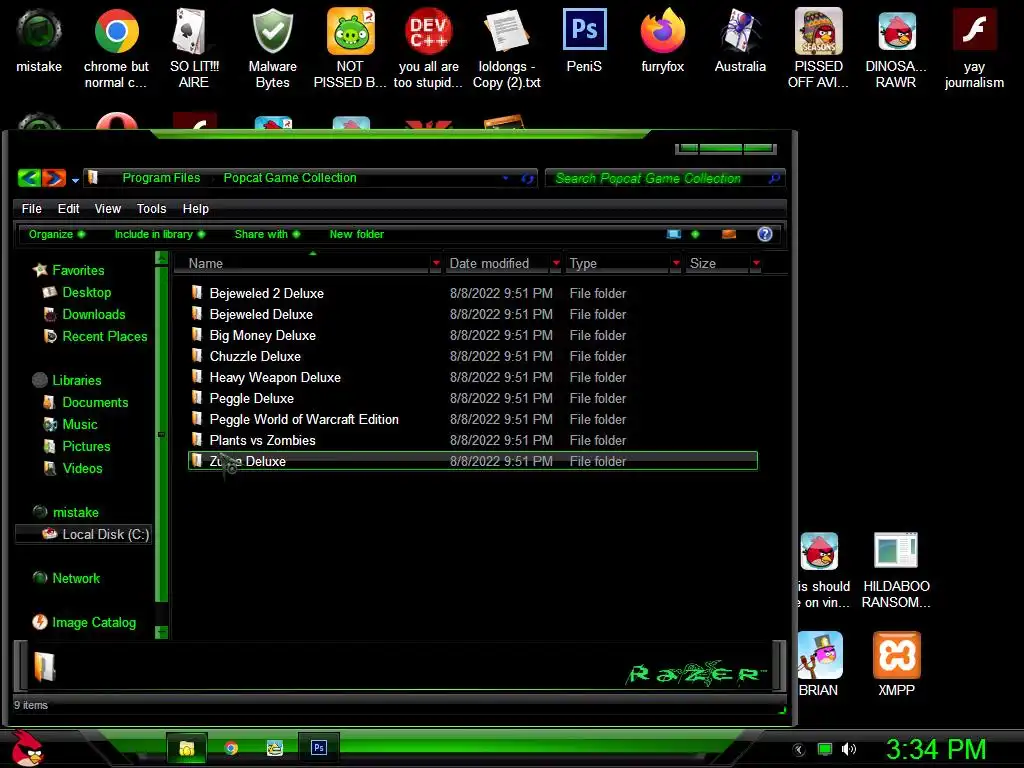
Task: Open the Tools menu
Action: click(x=152, y=209)
